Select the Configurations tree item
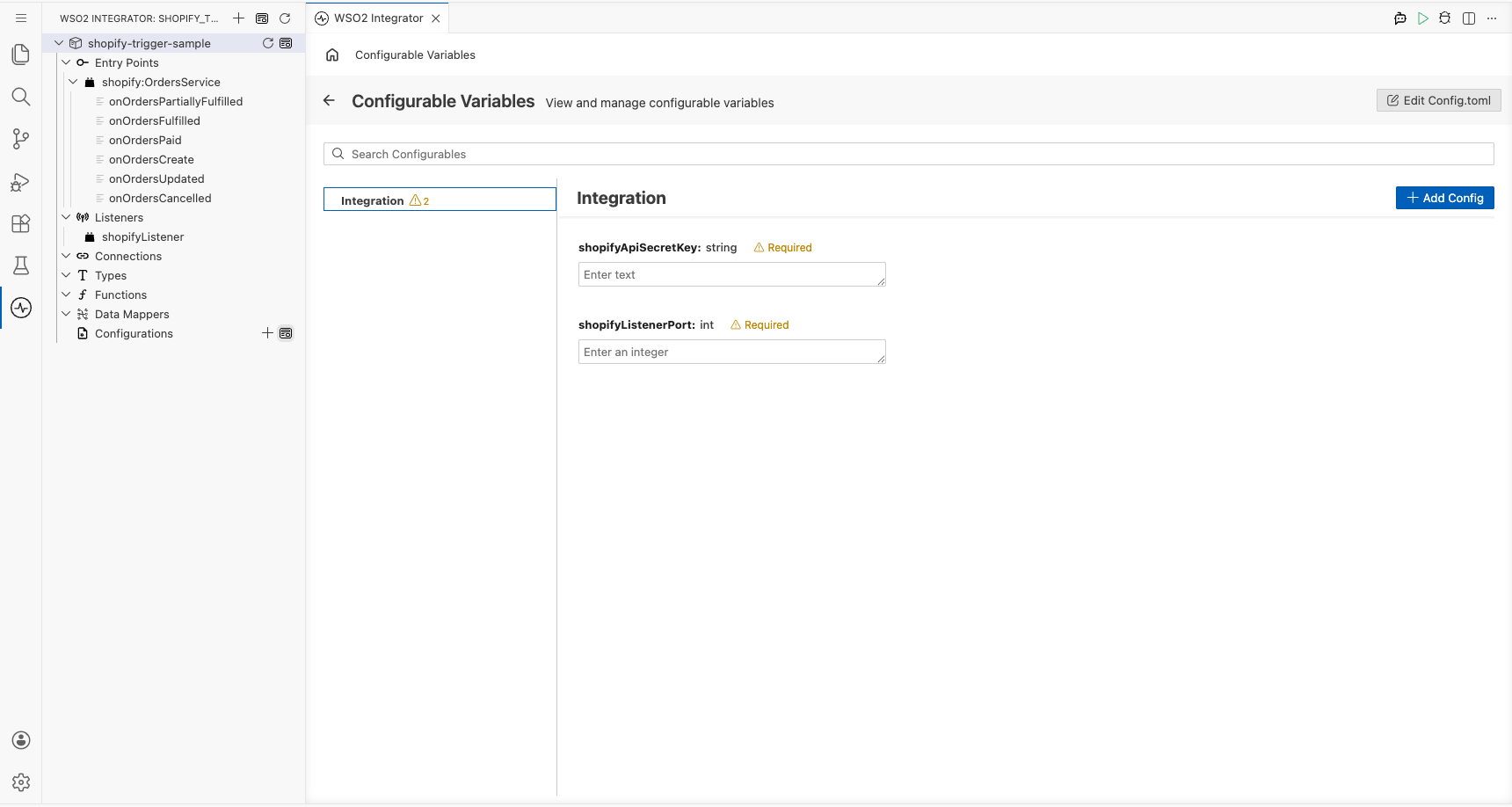The height and width of the screenshot is (807, 1512). [134, 333]
